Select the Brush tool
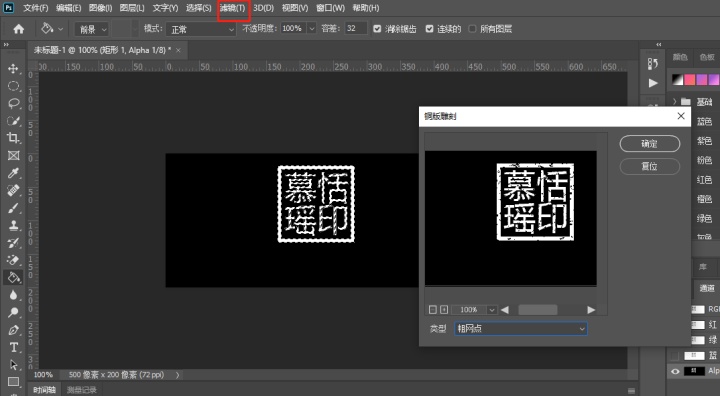The height and width of the screenshot is (396, 720). click(13, 208)
